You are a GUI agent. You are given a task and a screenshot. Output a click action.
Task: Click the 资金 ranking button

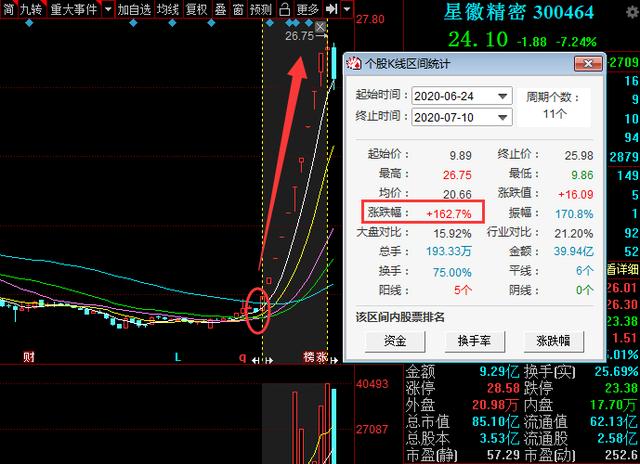point(395,341)
